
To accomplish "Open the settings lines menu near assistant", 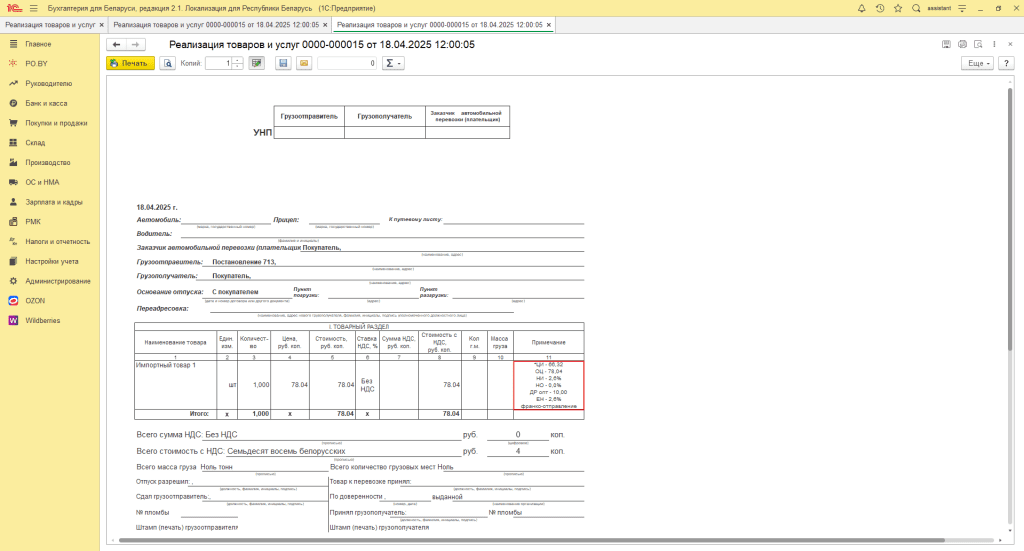I will 962,8.
